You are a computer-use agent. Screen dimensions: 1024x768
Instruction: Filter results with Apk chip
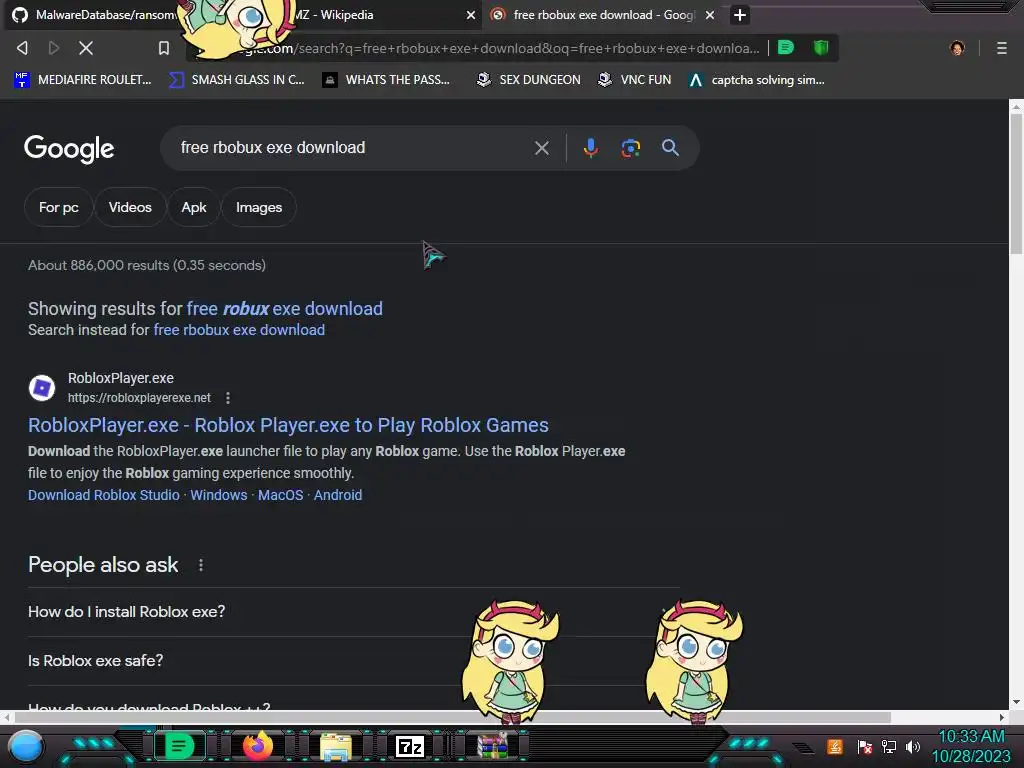coord(193,208)
